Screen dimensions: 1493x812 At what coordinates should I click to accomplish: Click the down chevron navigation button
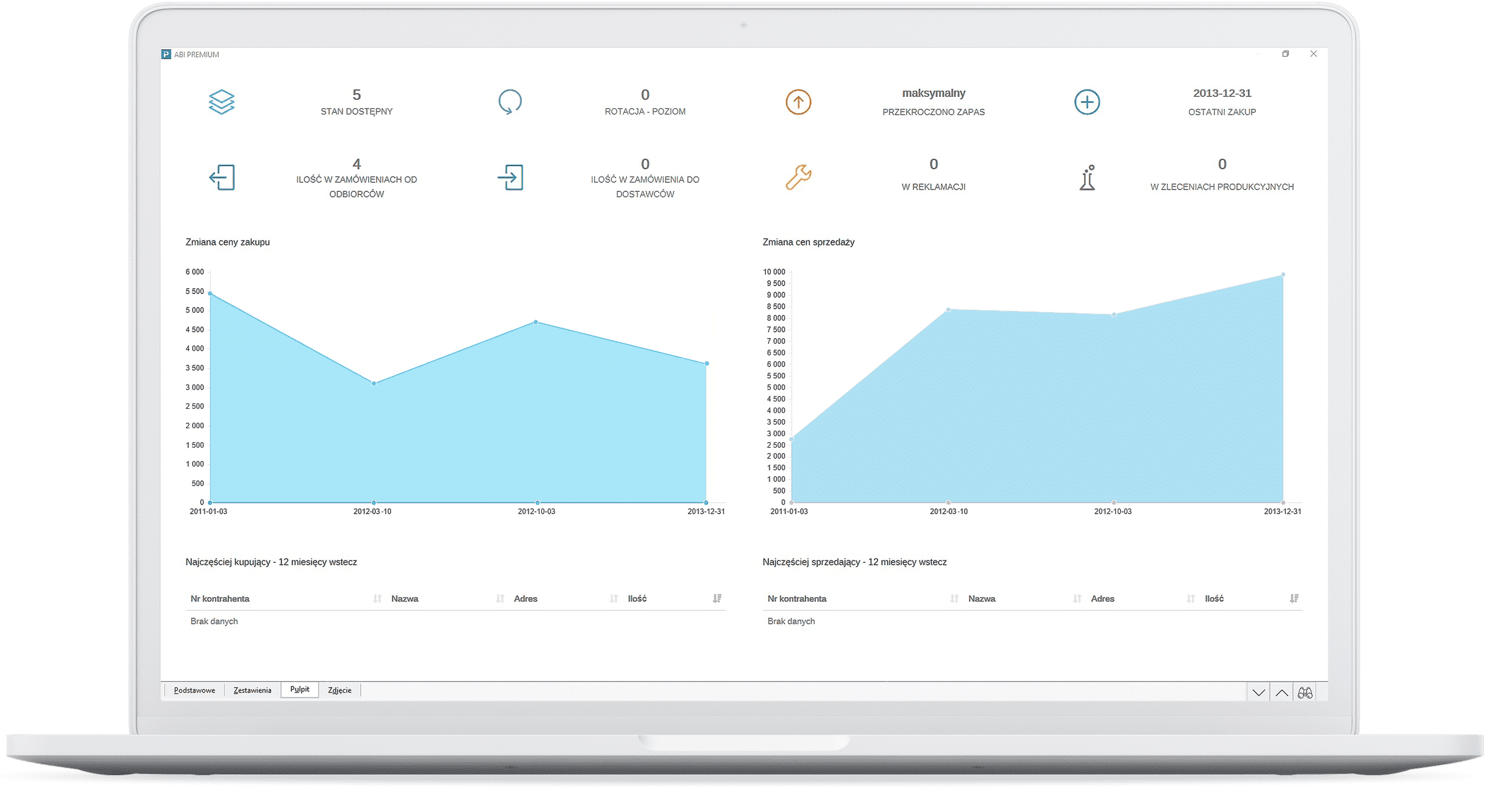1258,693
